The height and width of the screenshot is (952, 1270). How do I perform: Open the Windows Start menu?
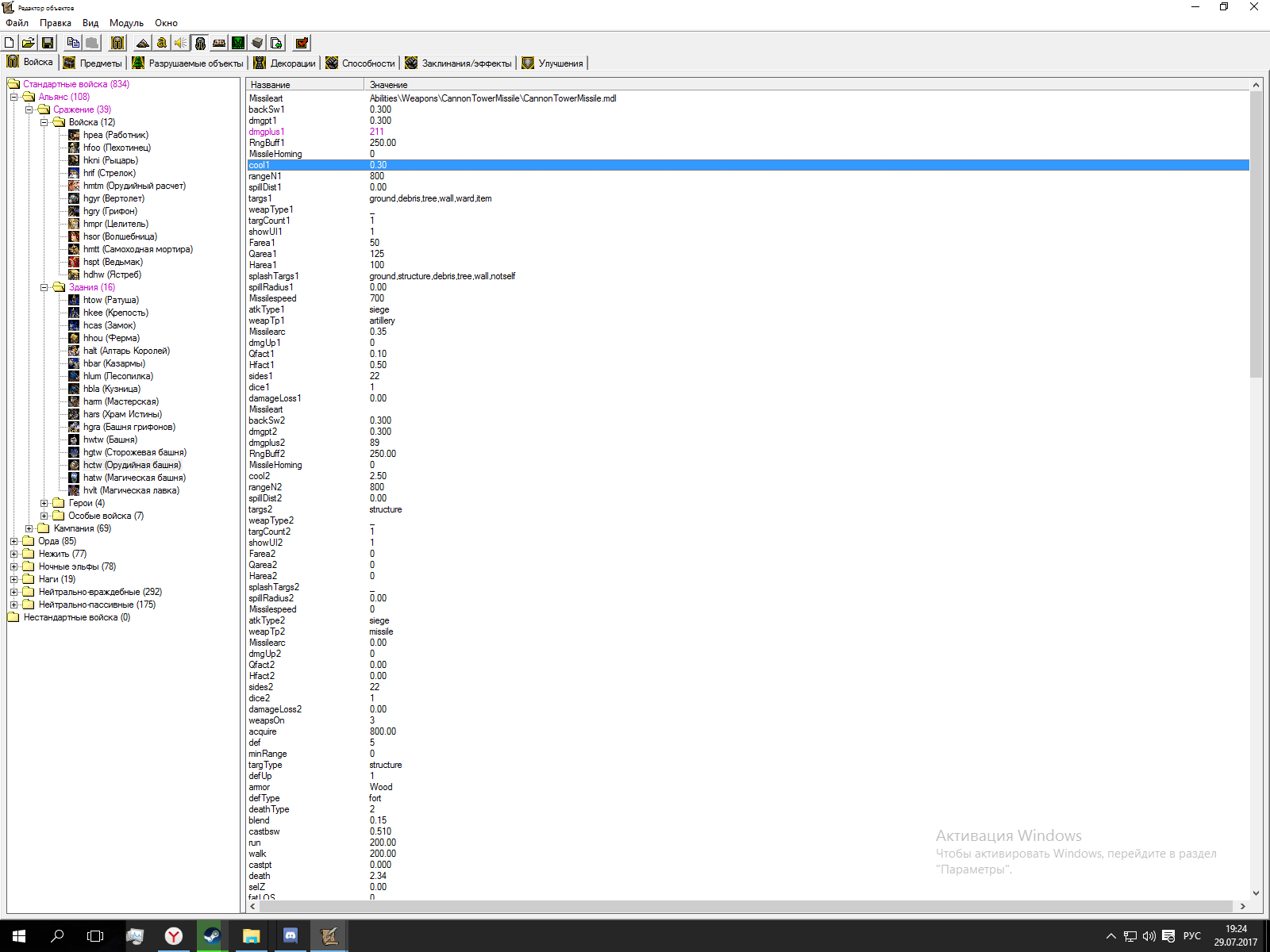tap(19, 936)
